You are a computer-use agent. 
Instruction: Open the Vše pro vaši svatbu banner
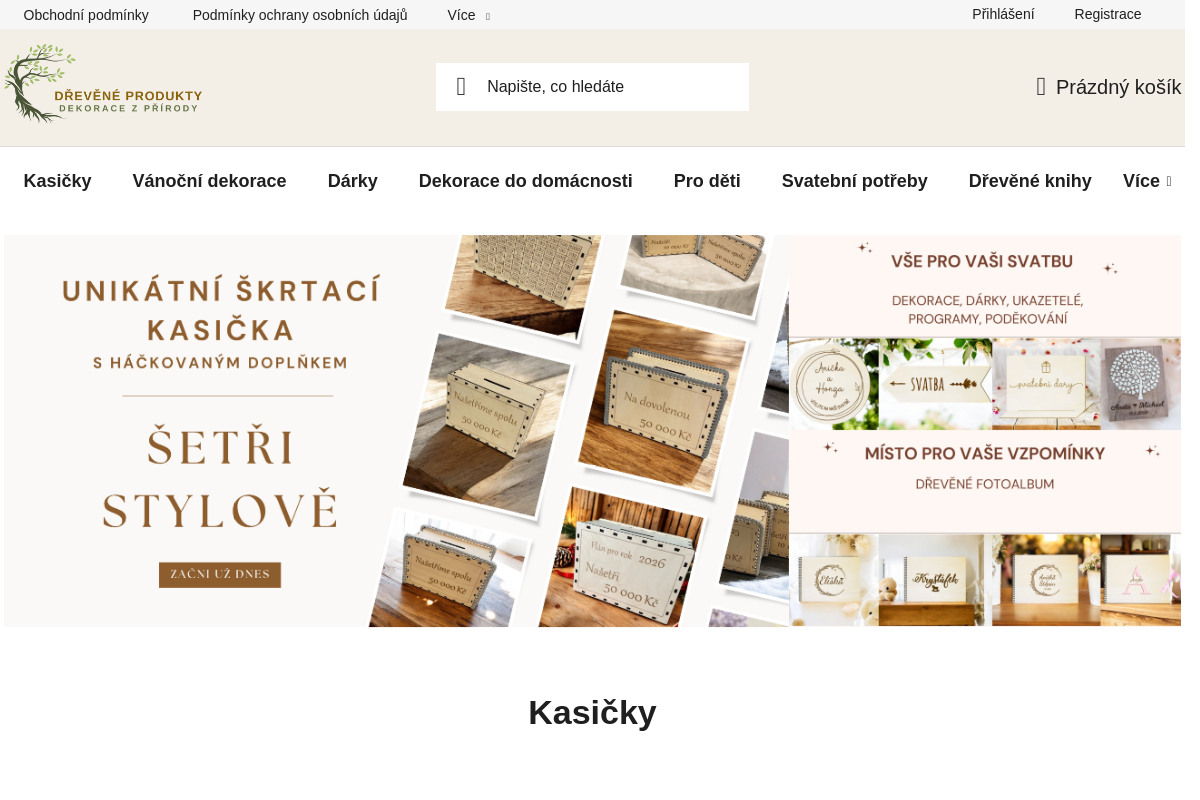click(x=985, y=333)
